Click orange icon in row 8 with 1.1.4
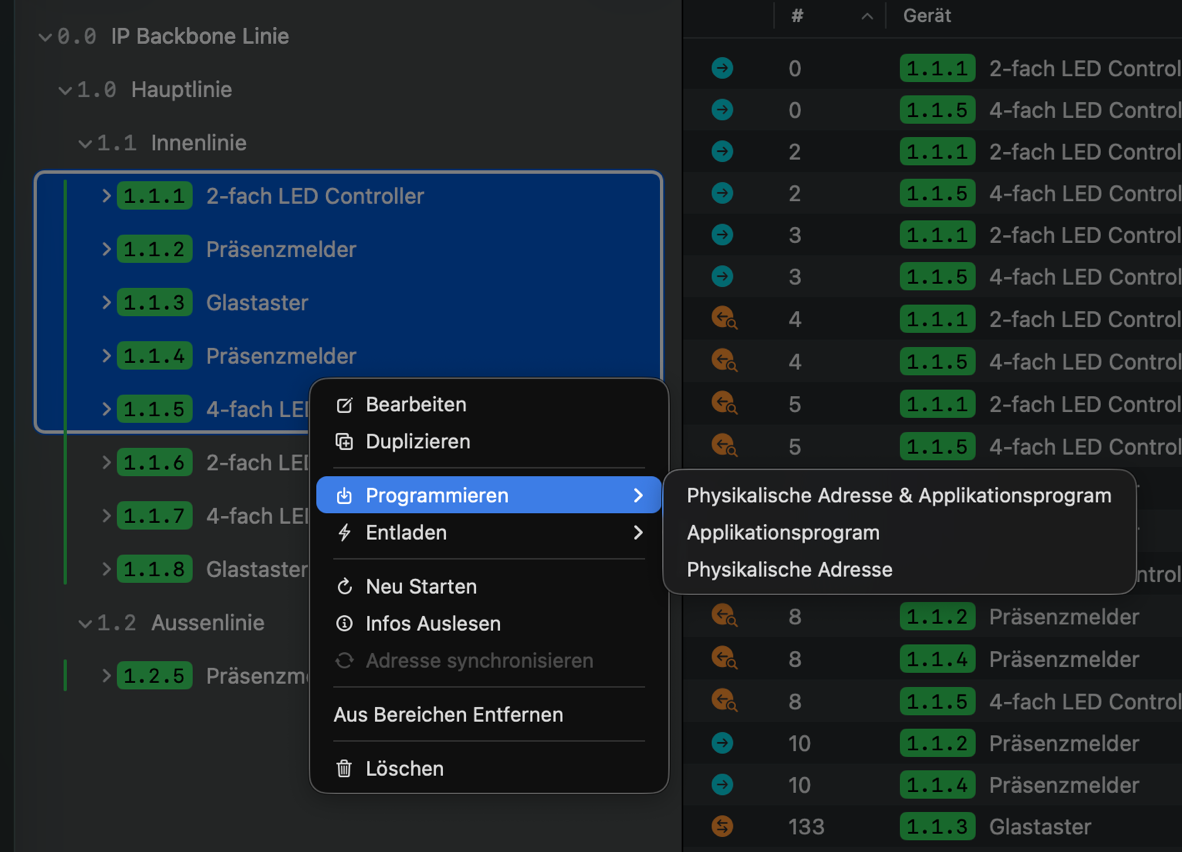The height and width of the screenshot is (852, 1182). coord(724,659)
